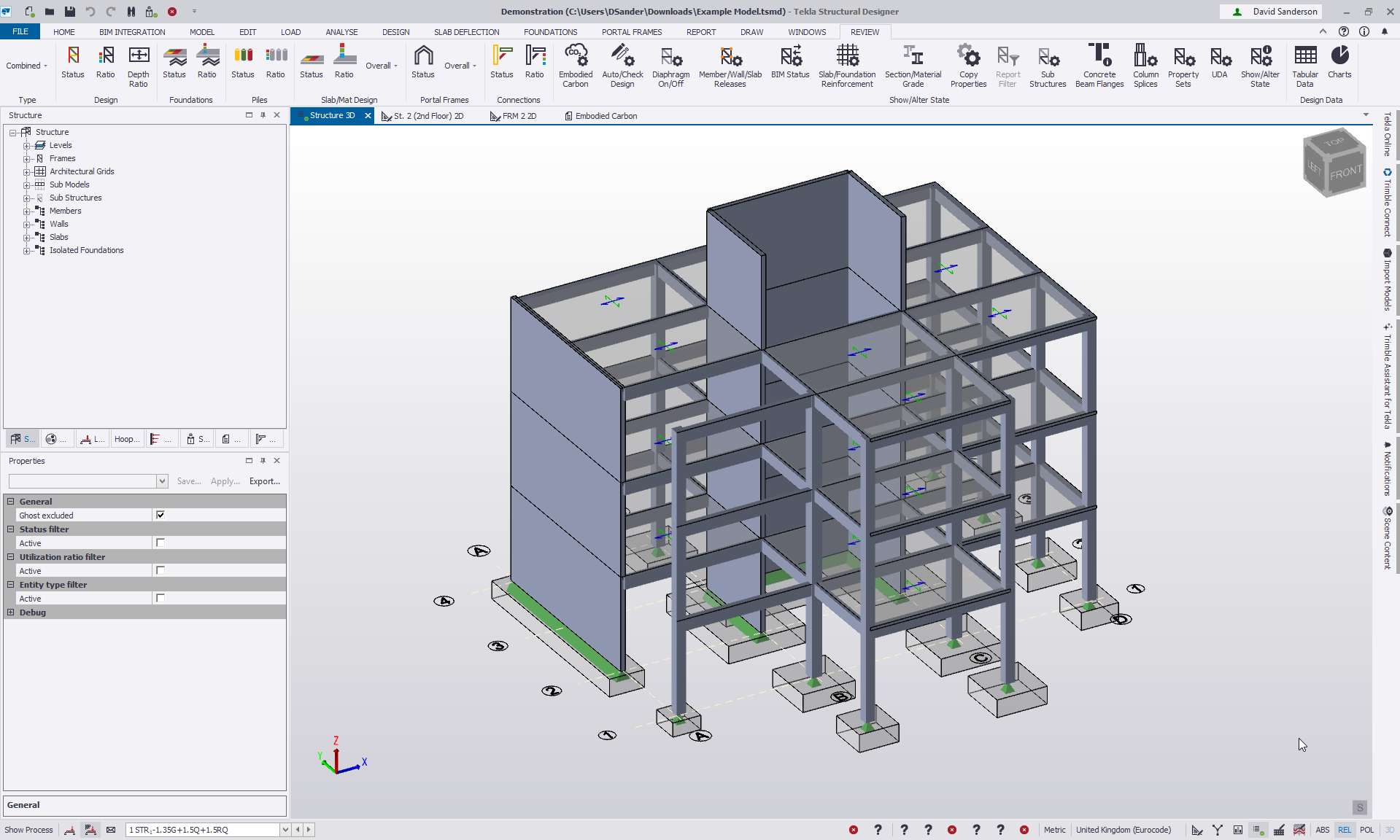
Task: Show Design Status icon
Action: 73,62
